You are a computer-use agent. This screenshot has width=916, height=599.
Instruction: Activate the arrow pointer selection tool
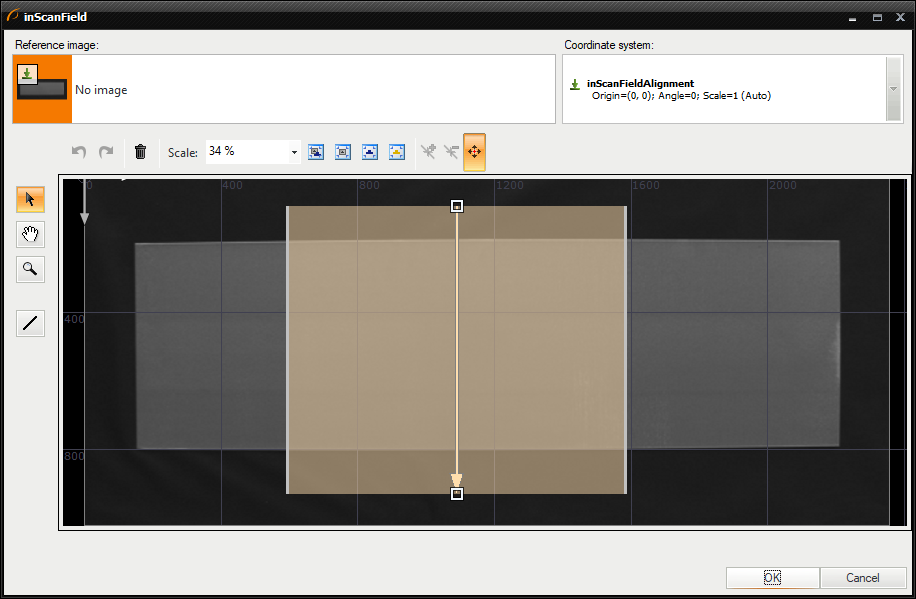30,199
